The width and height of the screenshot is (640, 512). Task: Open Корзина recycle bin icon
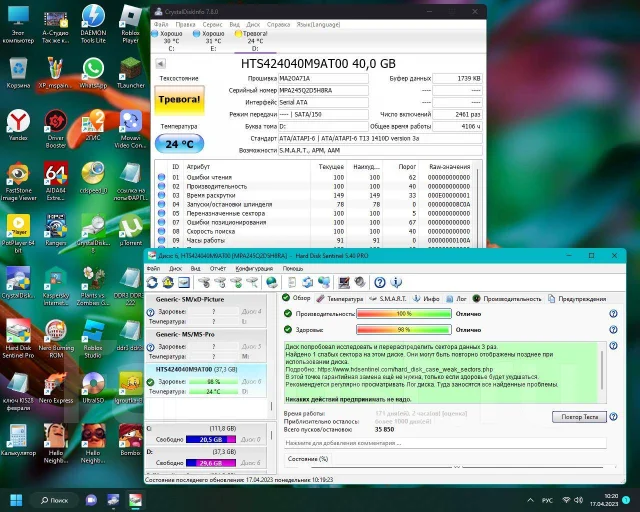18,73
